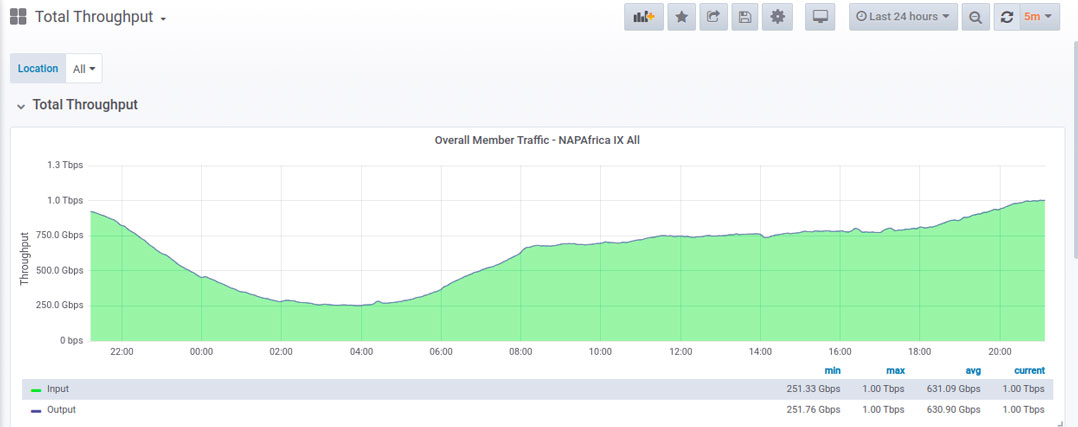
Task: Sort legend by max column
Action: click(x=894, y=371)
